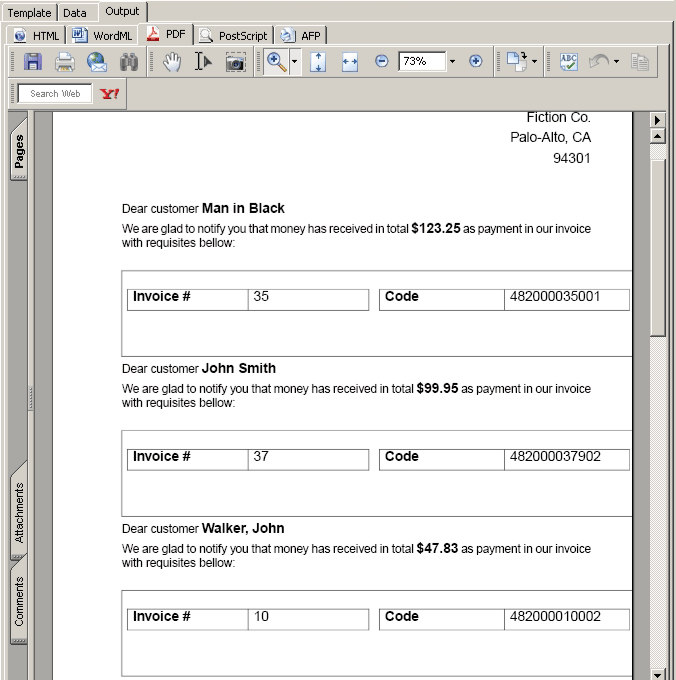Open the PostScript output tab

pos(233,36)
